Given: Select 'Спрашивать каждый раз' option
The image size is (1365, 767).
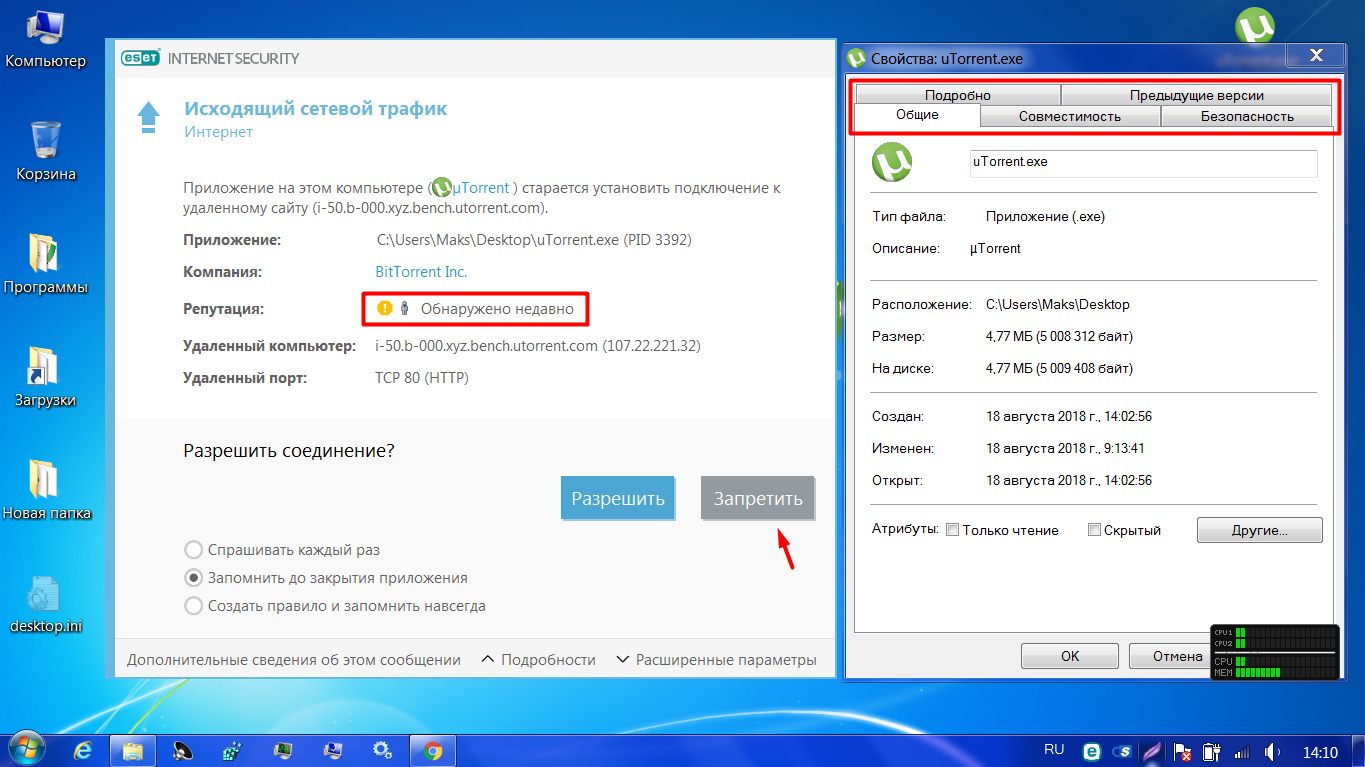Looking at the screenshot, I should pos(193,550).
